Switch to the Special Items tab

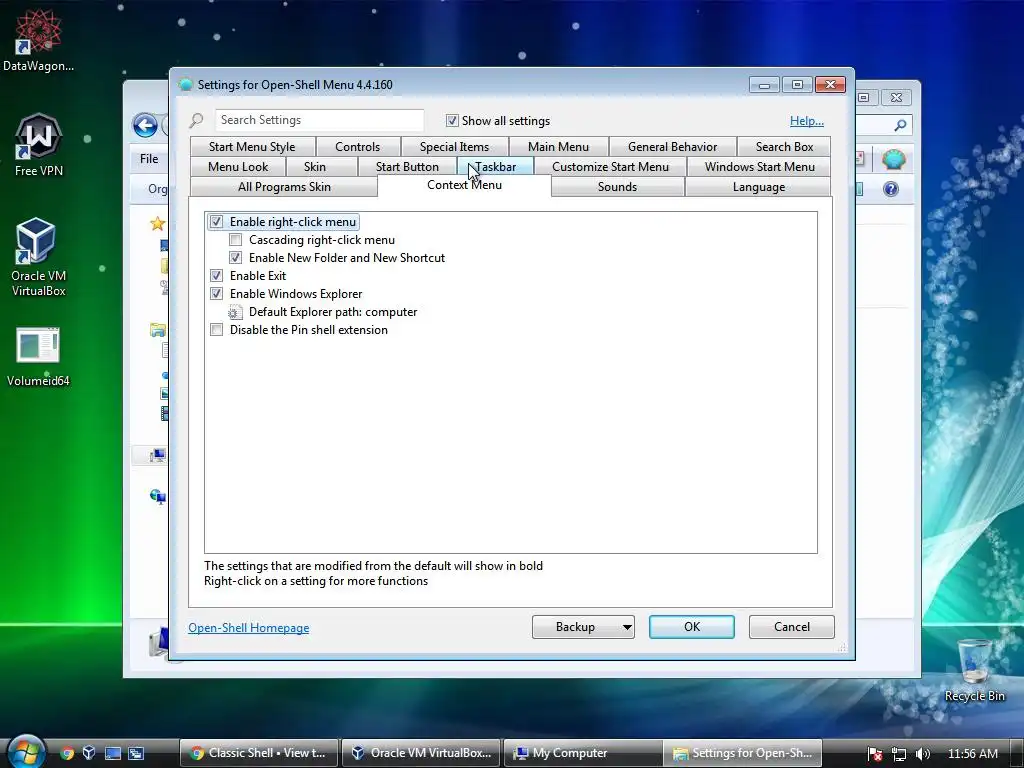[455, 146]
